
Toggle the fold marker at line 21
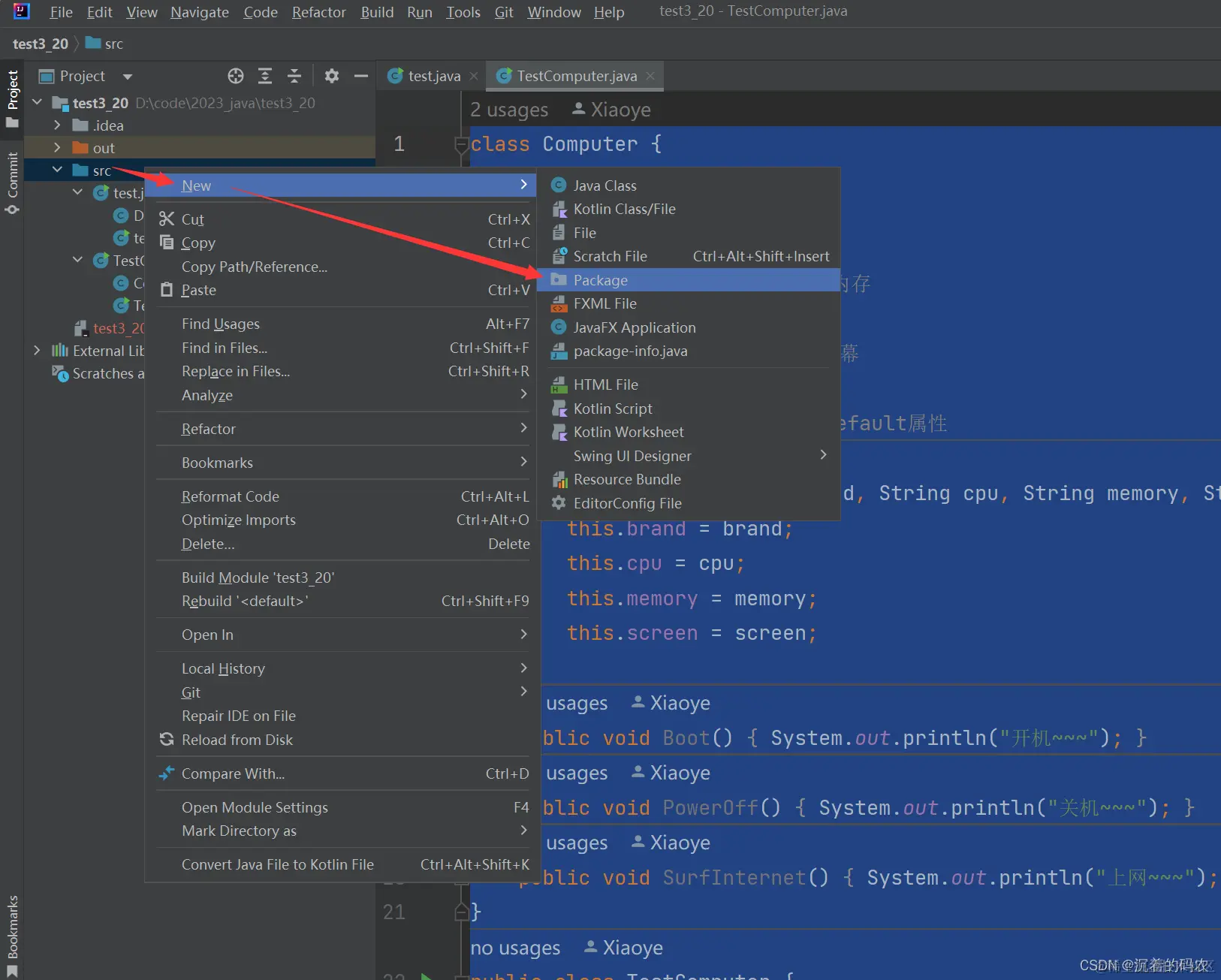[x=463, y=912]
